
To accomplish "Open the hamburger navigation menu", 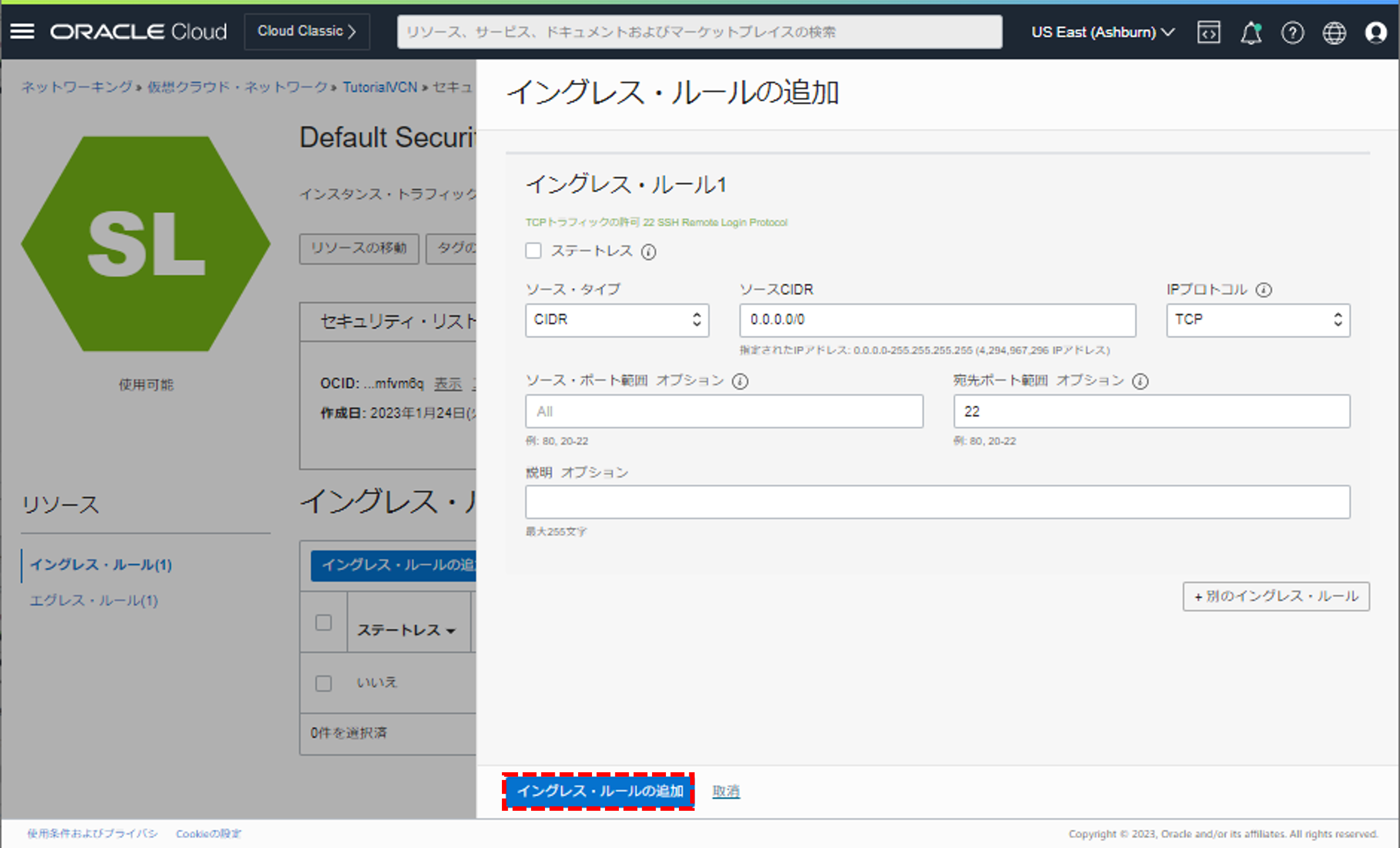I will tap(22, 32).
